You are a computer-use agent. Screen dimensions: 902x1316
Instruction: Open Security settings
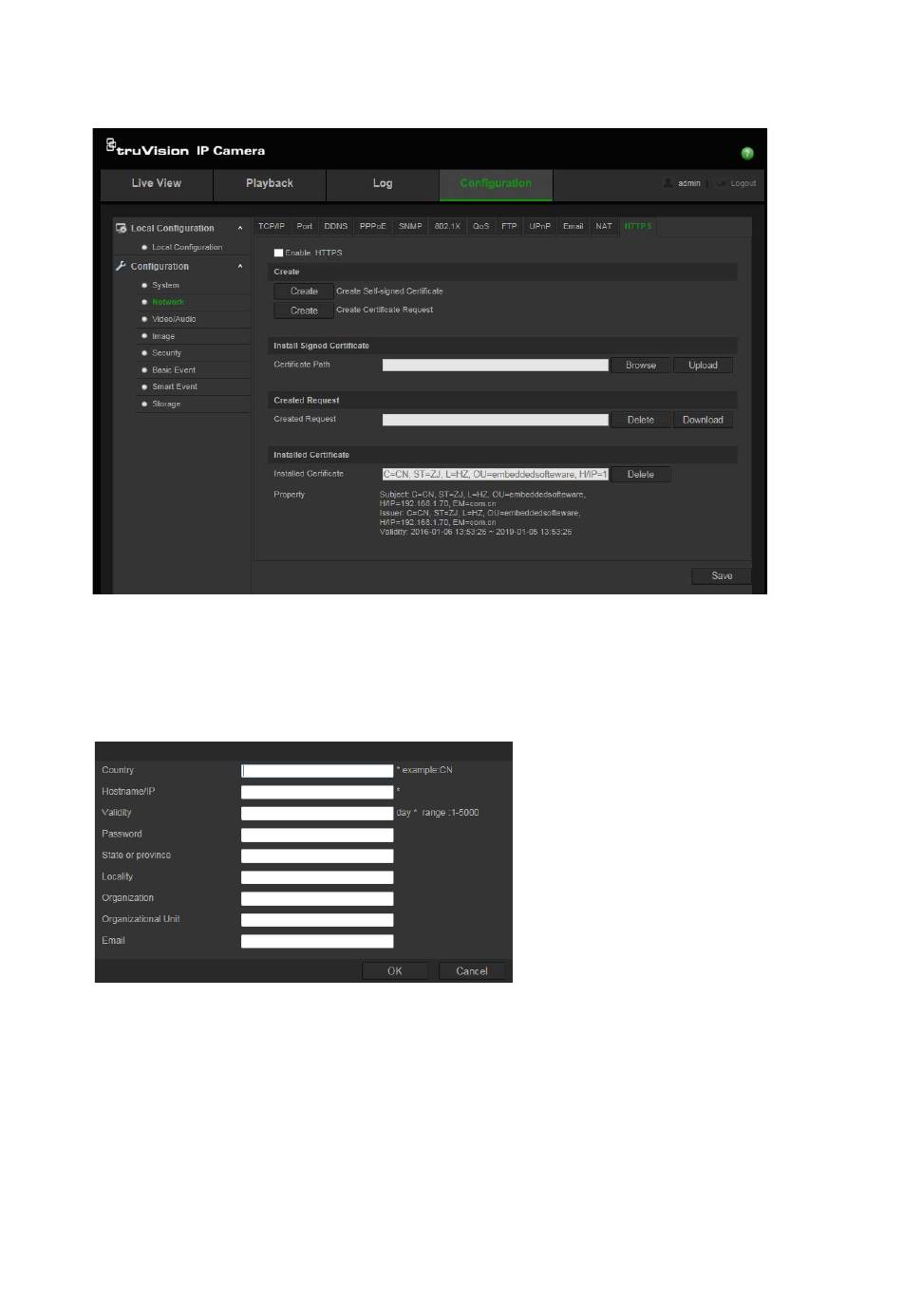(166, 353)
